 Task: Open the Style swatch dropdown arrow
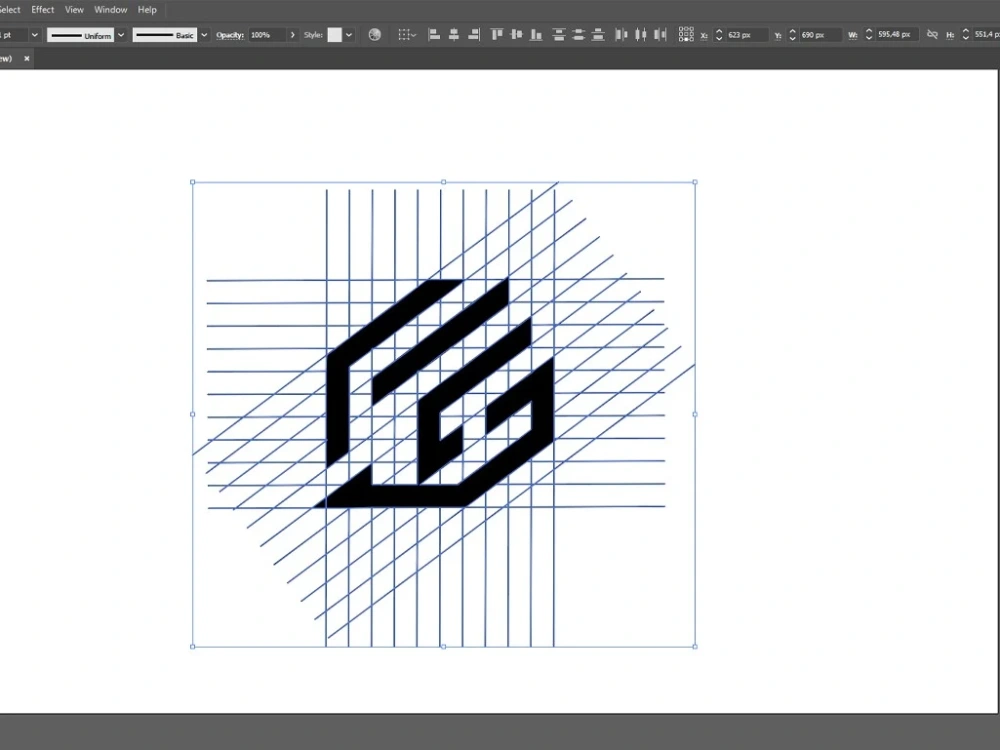pyautogui.click(x=349, y=35)
